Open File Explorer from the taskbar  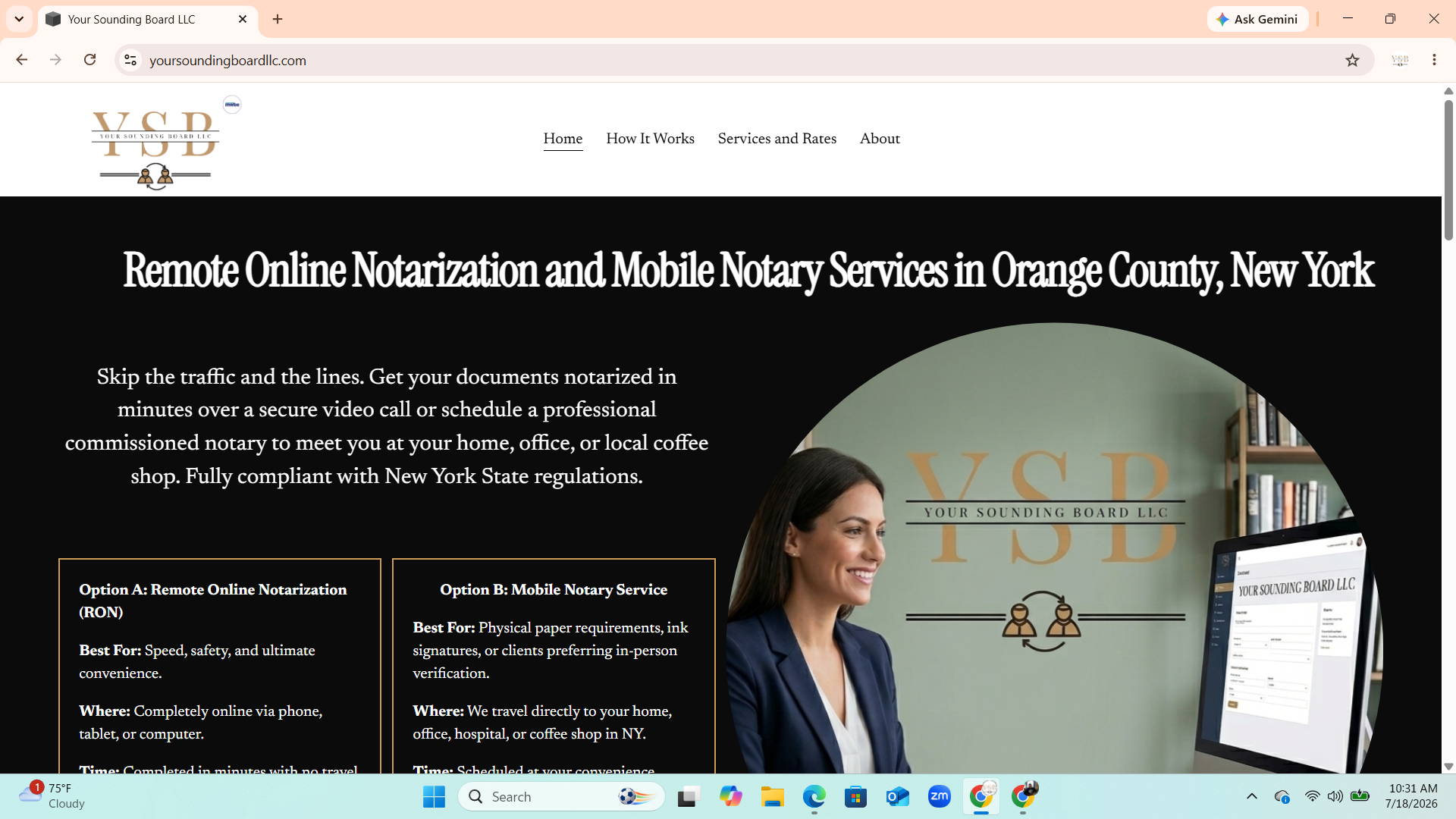point(772,797)
